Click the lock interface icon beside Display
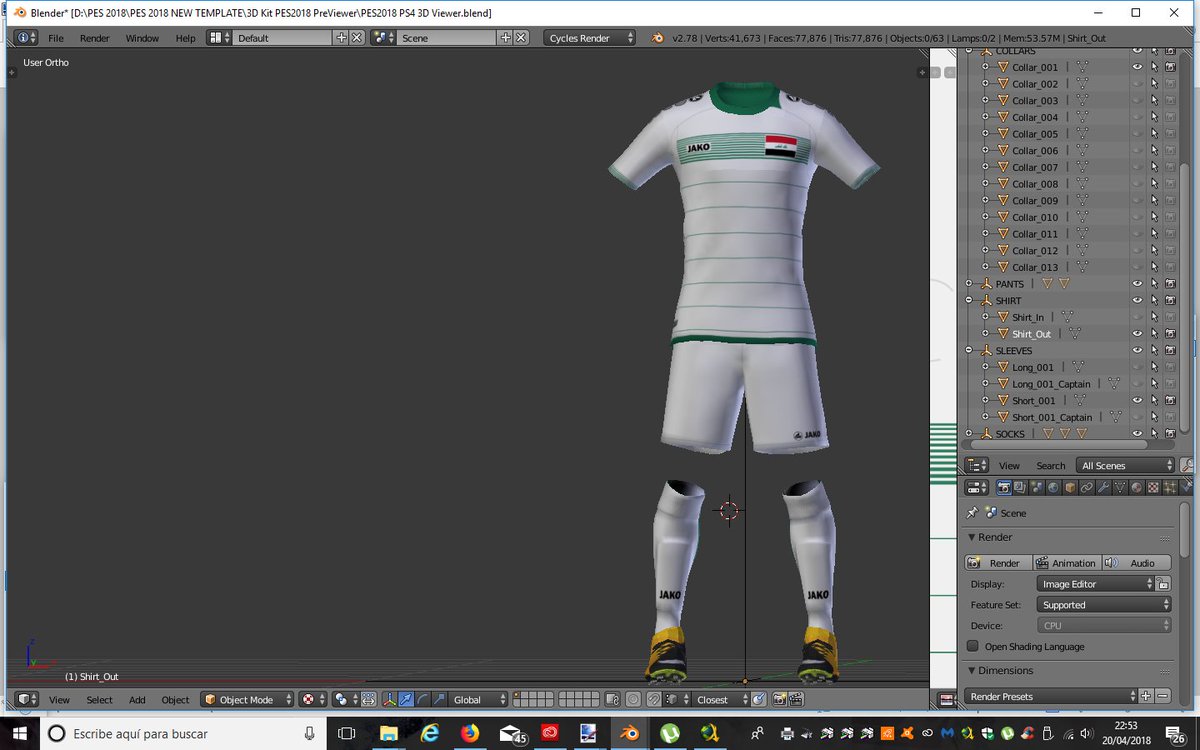The width and height of the screenshot is (1200, 750). pyautogui.click(x=1163, y=584)
